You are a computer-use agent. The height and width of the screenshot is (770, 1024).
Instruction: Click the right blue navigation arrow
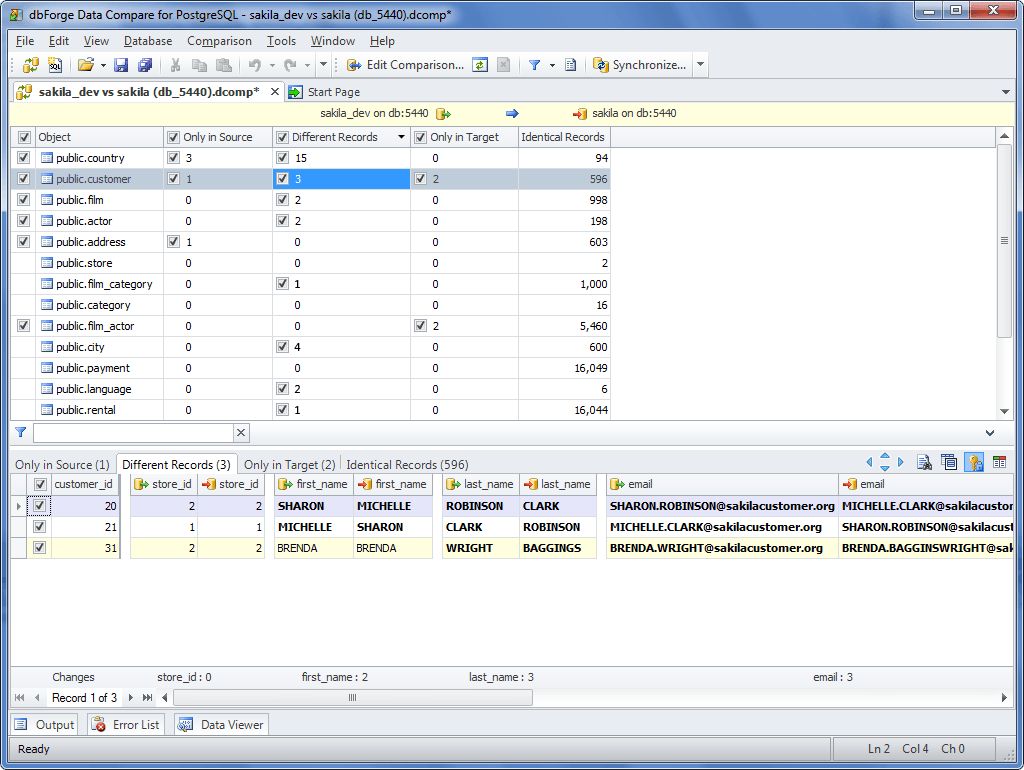click(x=901, y=462)
